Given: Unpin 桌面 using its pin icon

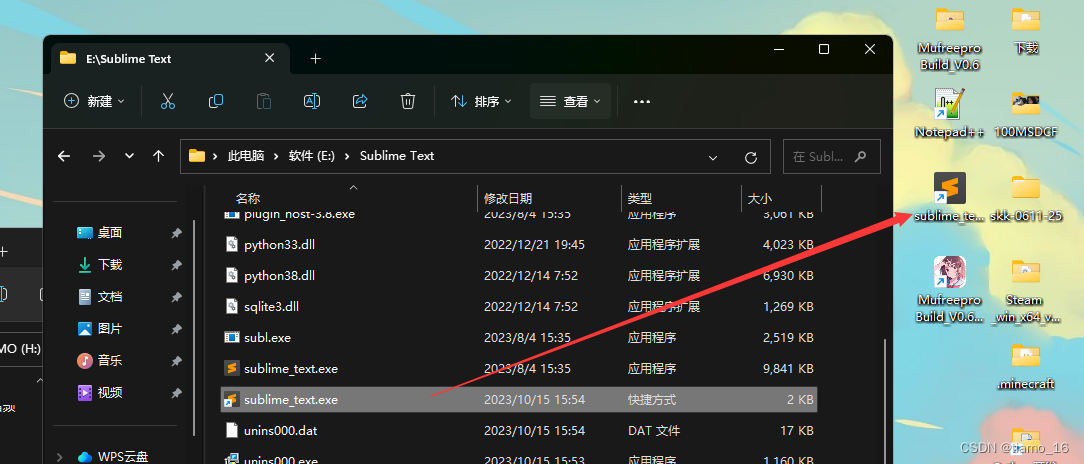Looking at the screenshot, I should tap(176, 234).
